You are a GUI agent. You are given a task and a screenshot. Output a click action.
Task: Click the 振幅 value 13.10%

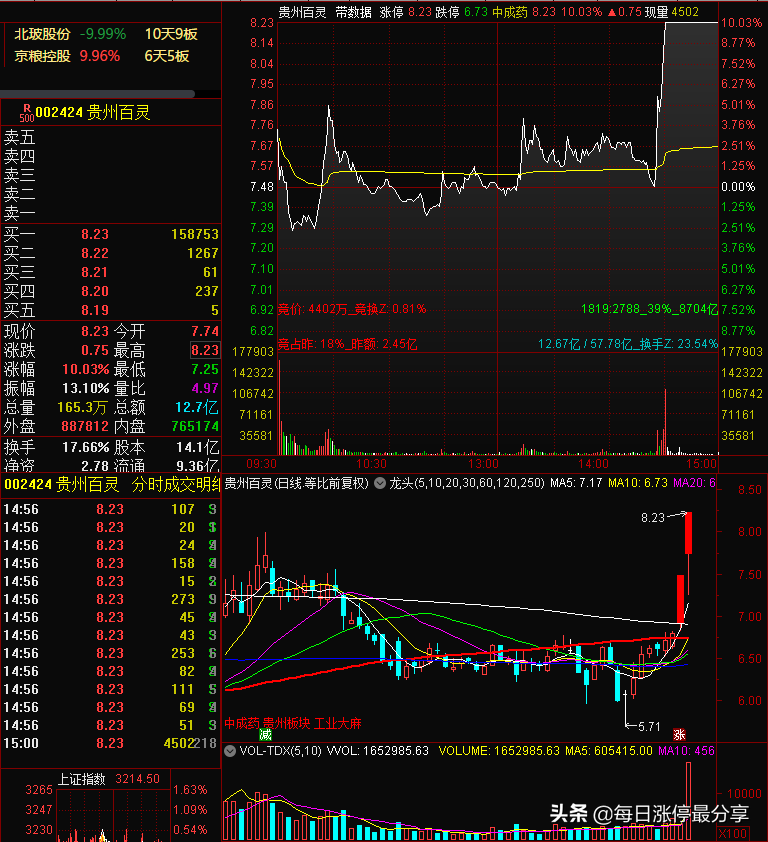coord(86,388)
